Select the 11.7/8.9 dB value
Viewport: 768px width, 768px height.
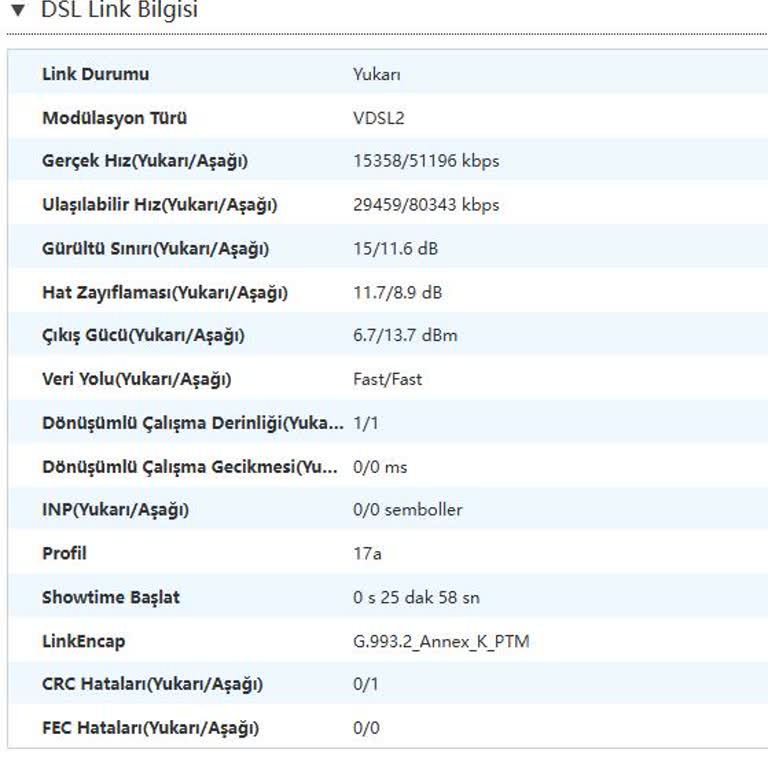398,293
